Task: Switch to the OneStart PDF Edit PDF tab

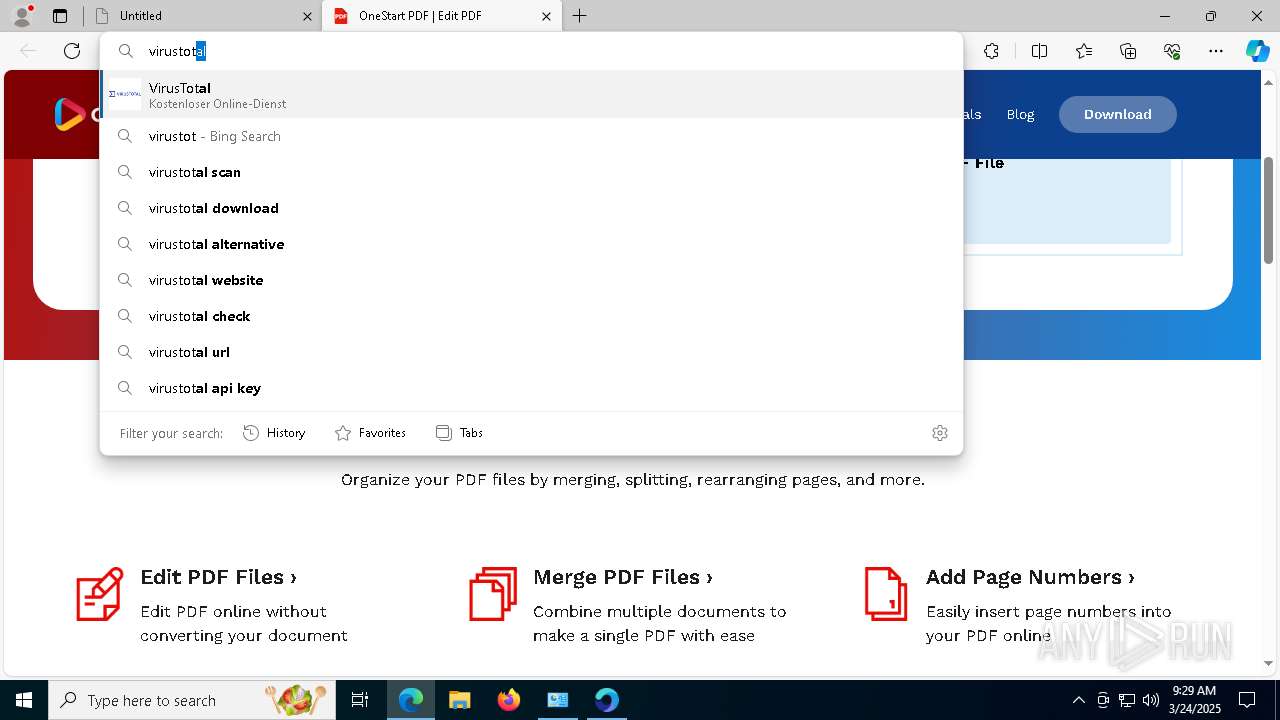Action: (443, 16)
